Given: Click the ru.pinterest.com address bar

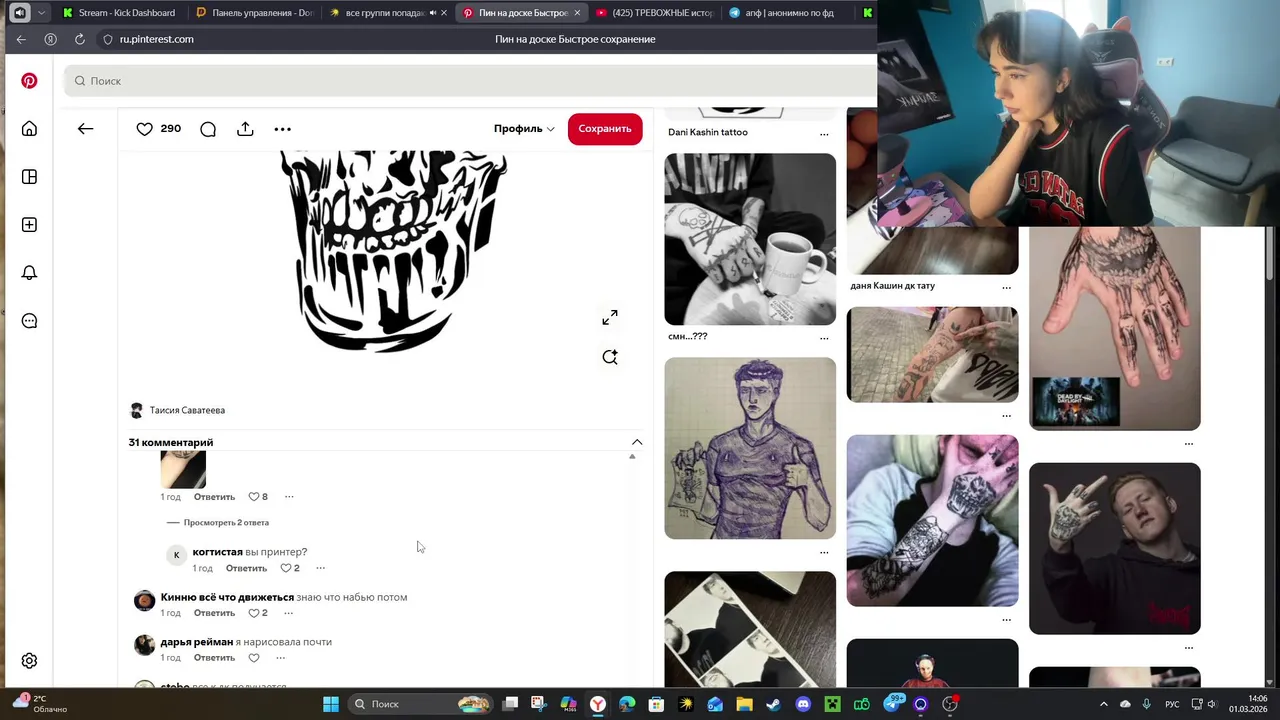Looking at the screenshot, I should pyautogui.click(x=156, y=39).
